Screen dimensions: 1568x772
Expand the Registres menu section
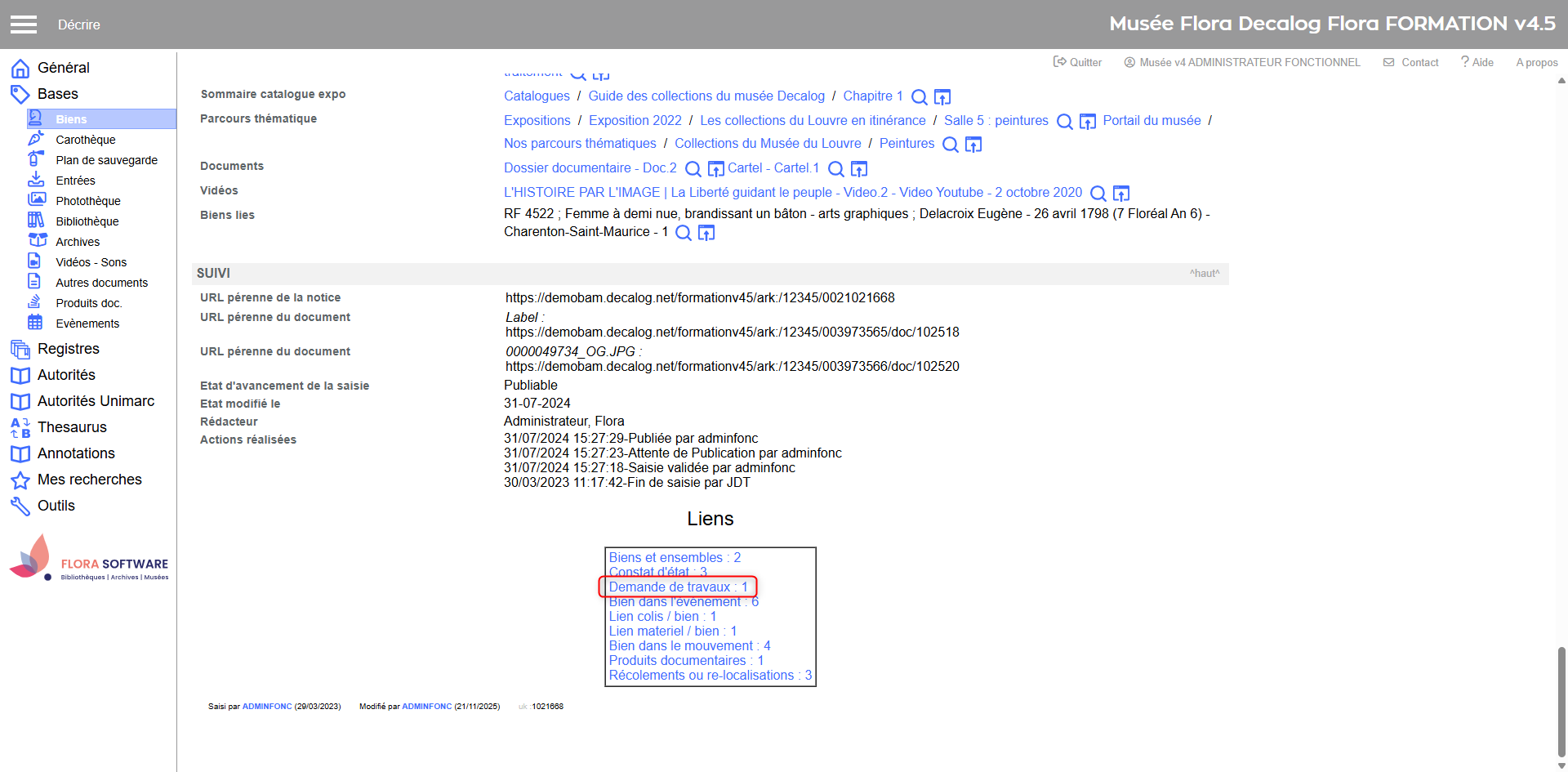(x=68, y=349)
